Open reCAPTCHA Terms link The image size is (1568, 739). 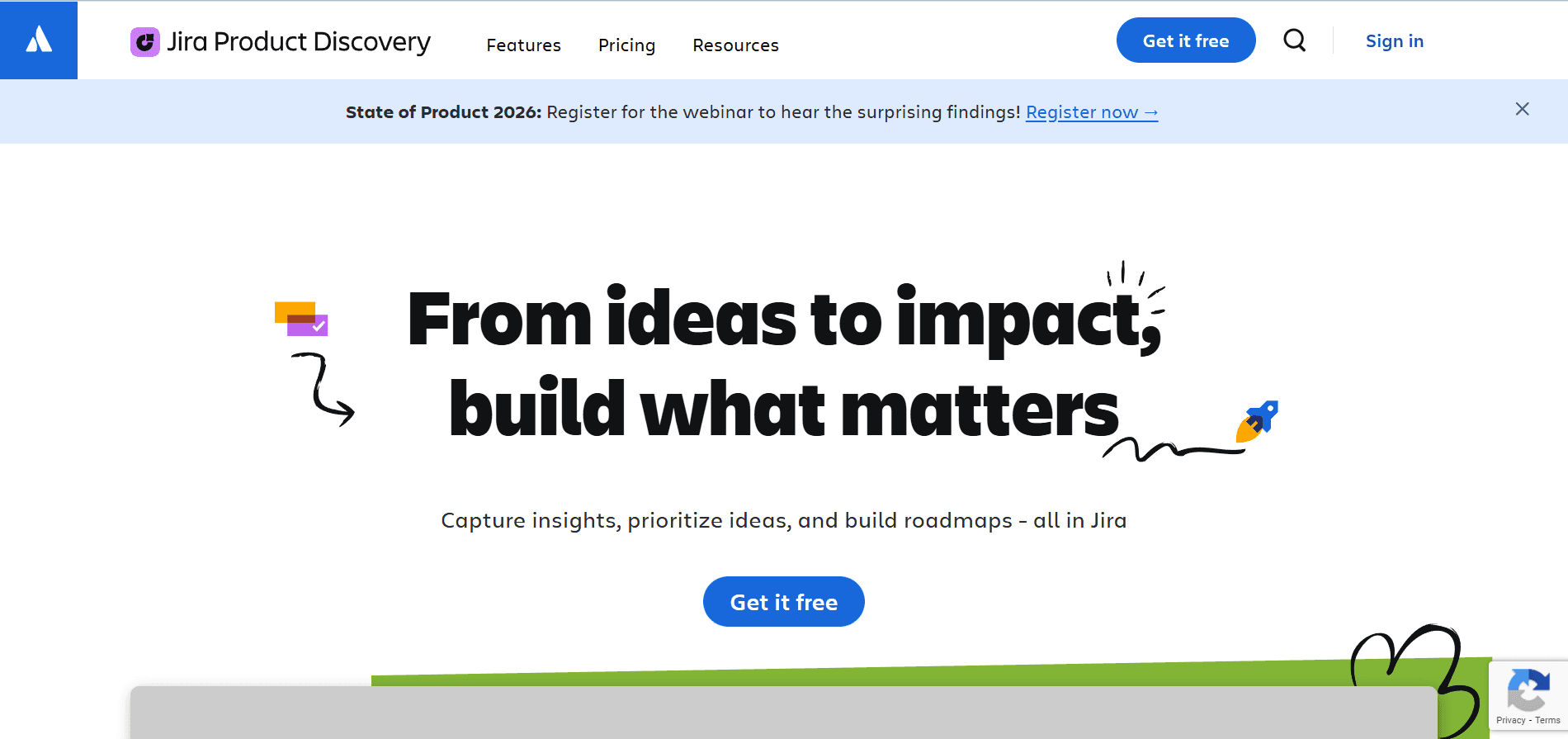(x=1547, y=720)
